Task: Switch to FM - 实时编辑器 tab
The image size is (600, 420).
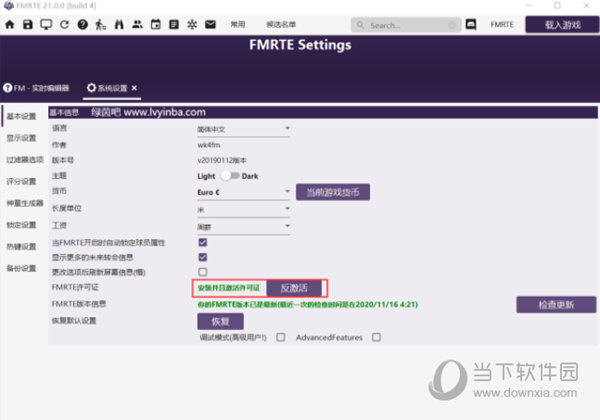Action: 36,88
